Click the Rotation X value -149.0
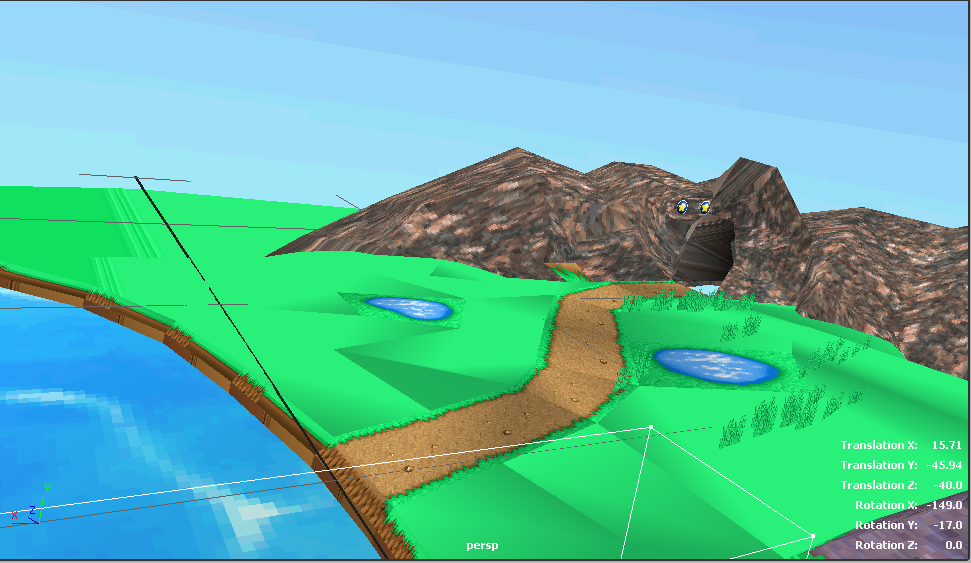The image size is (971, 563). 944,505
